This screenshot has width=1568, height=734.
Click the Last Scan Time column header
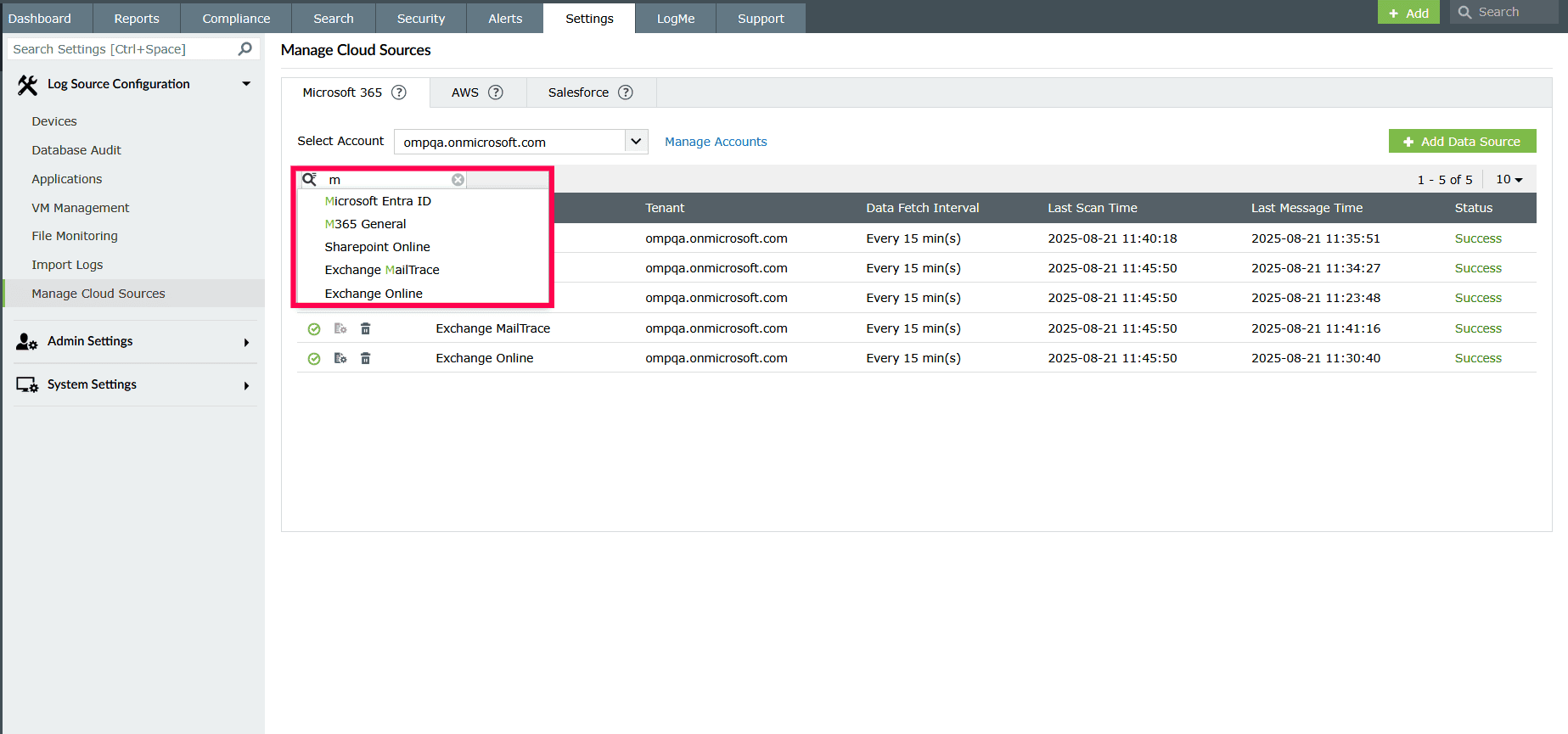pos(1093,208)
